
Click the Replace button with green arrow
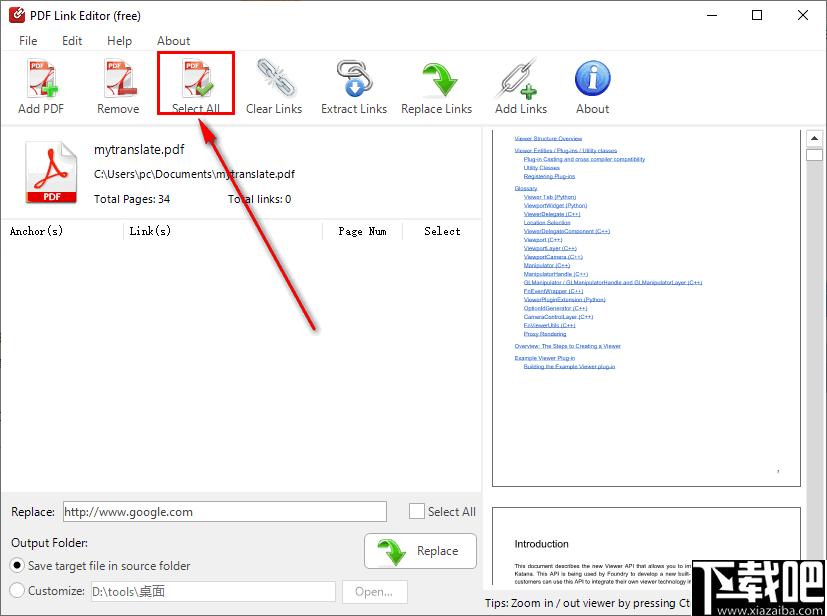420,551
